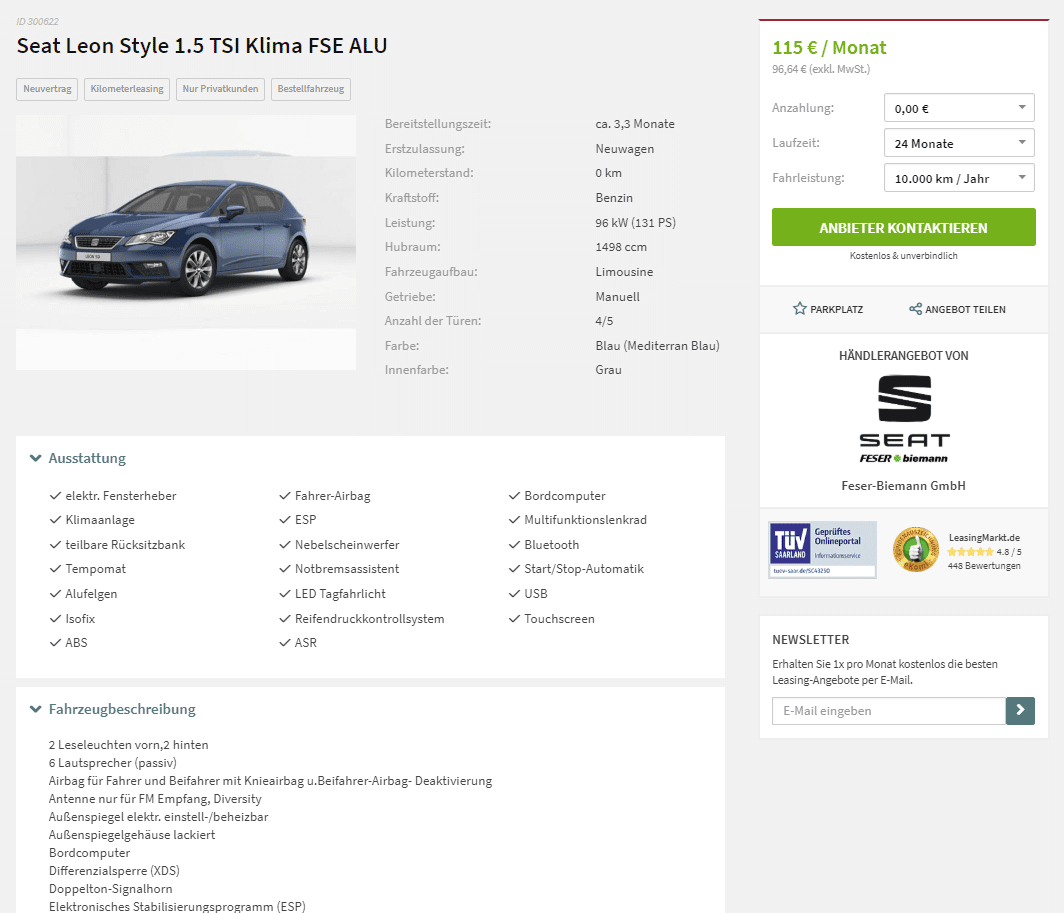Click the Alufelgen feature entry
Viewport: 1064px width, 913px height.
click(91, 594)
